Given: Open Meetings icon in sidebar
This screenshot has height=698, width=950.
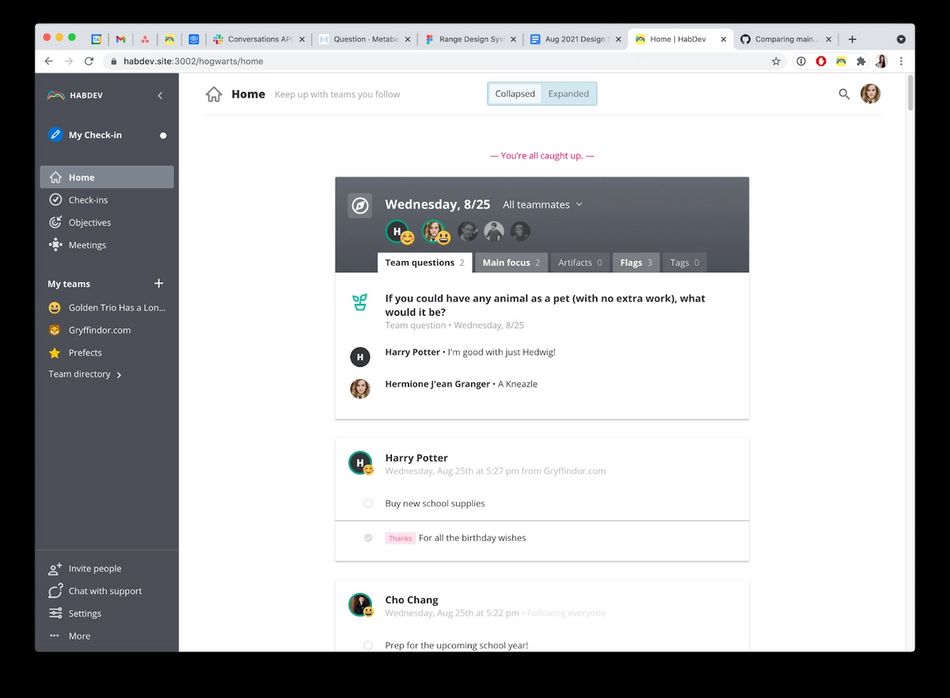Looking at the screenshot, I should pos(55,244).
